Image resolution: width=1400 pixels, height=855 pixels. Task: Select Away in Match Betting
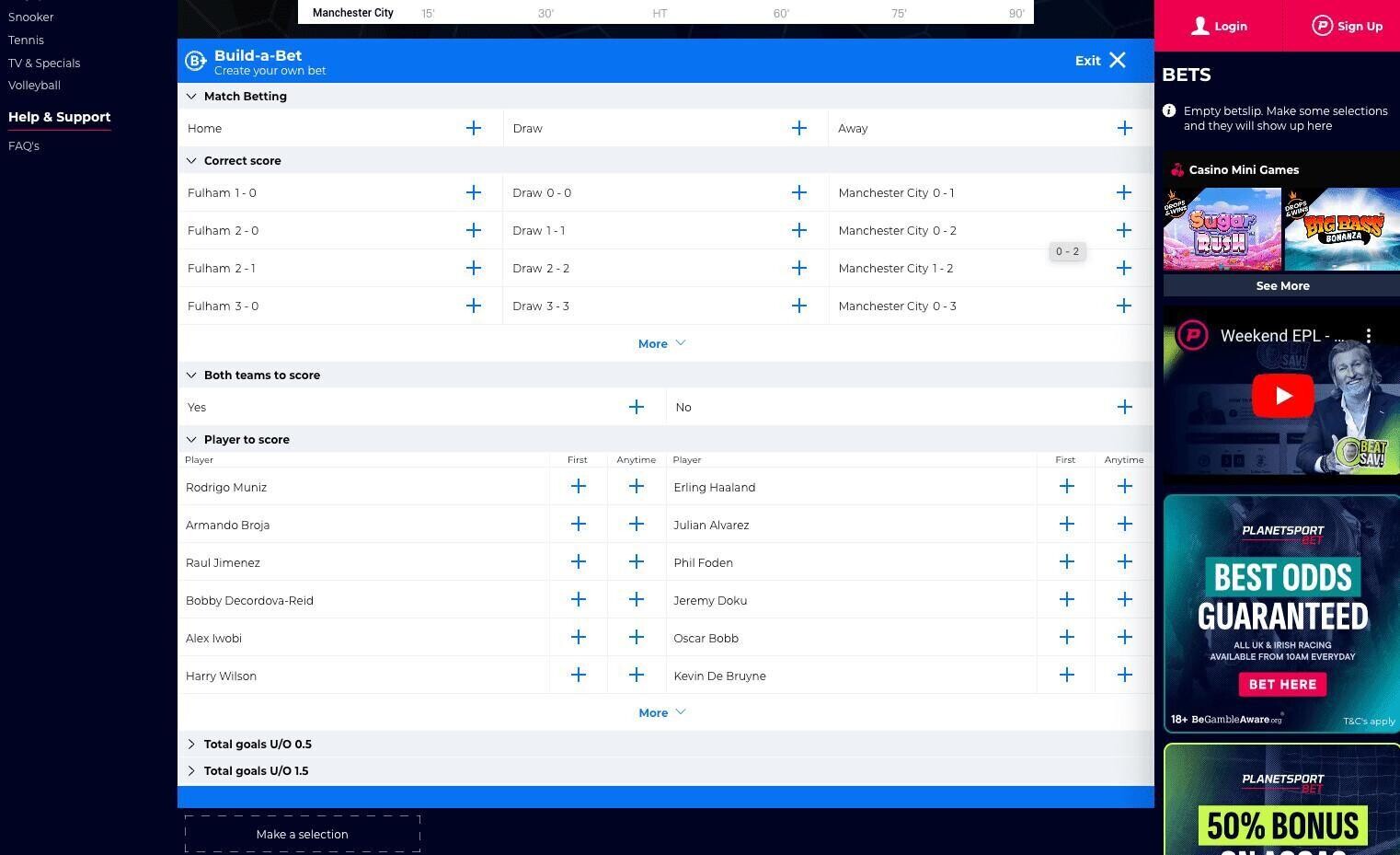tap(1124, 129)
